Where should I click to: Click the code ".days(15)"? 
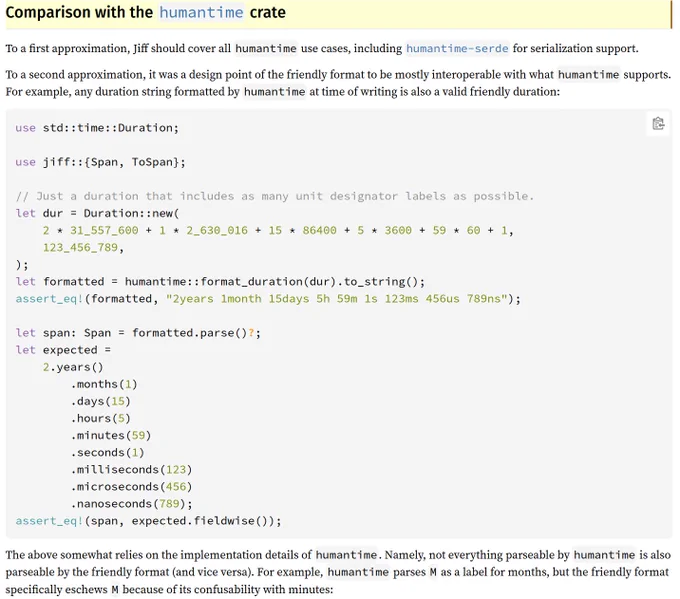coord(101,401)
